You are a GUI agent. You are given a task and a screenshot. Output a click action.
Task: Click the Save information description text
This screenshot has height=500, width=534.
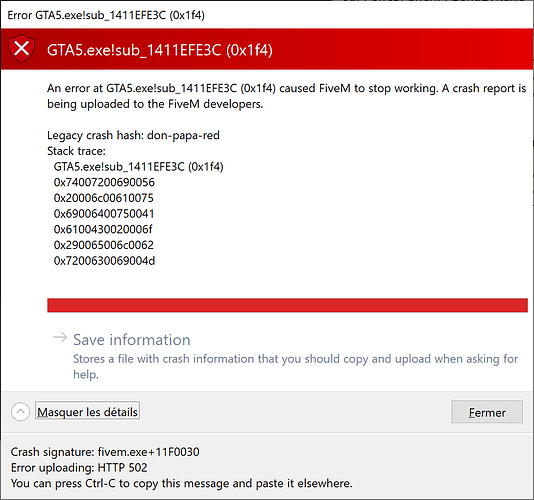295,366
